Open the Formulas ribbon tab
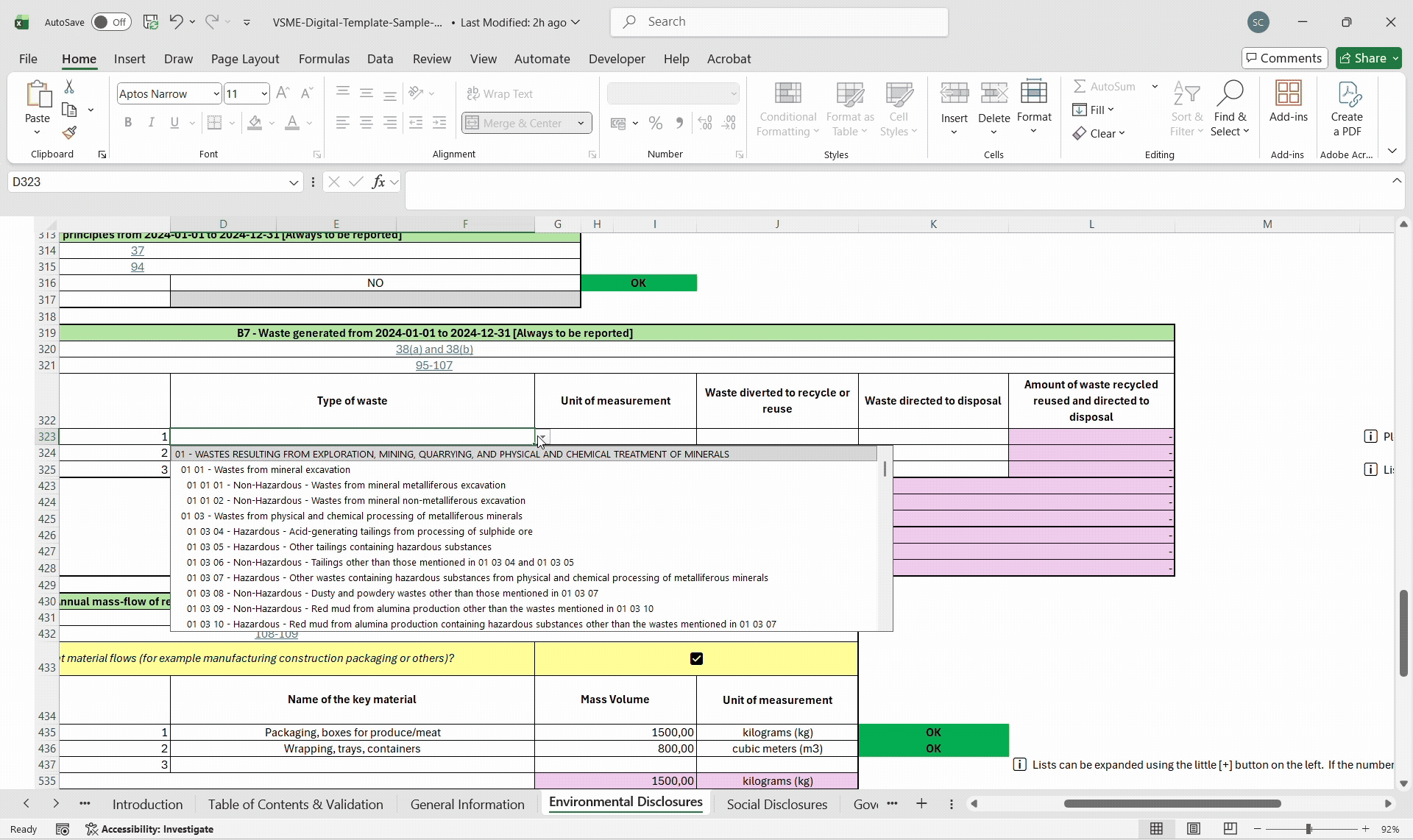 point(324,59)
